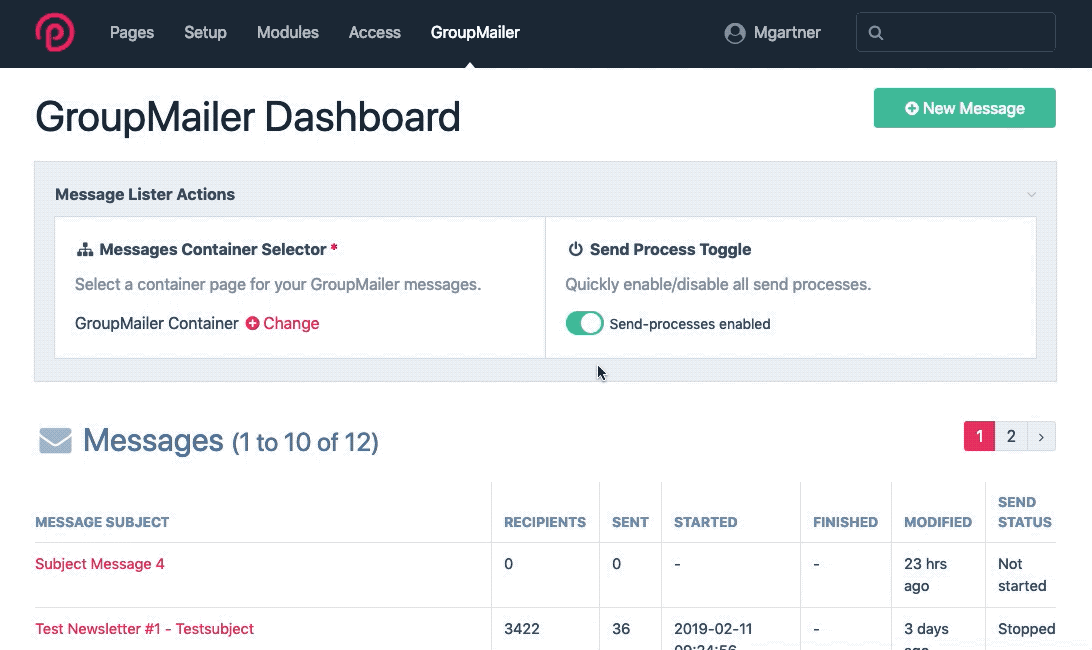Open the Access menu
Screen dimensions: 1092x650
[x=375, y=33]
